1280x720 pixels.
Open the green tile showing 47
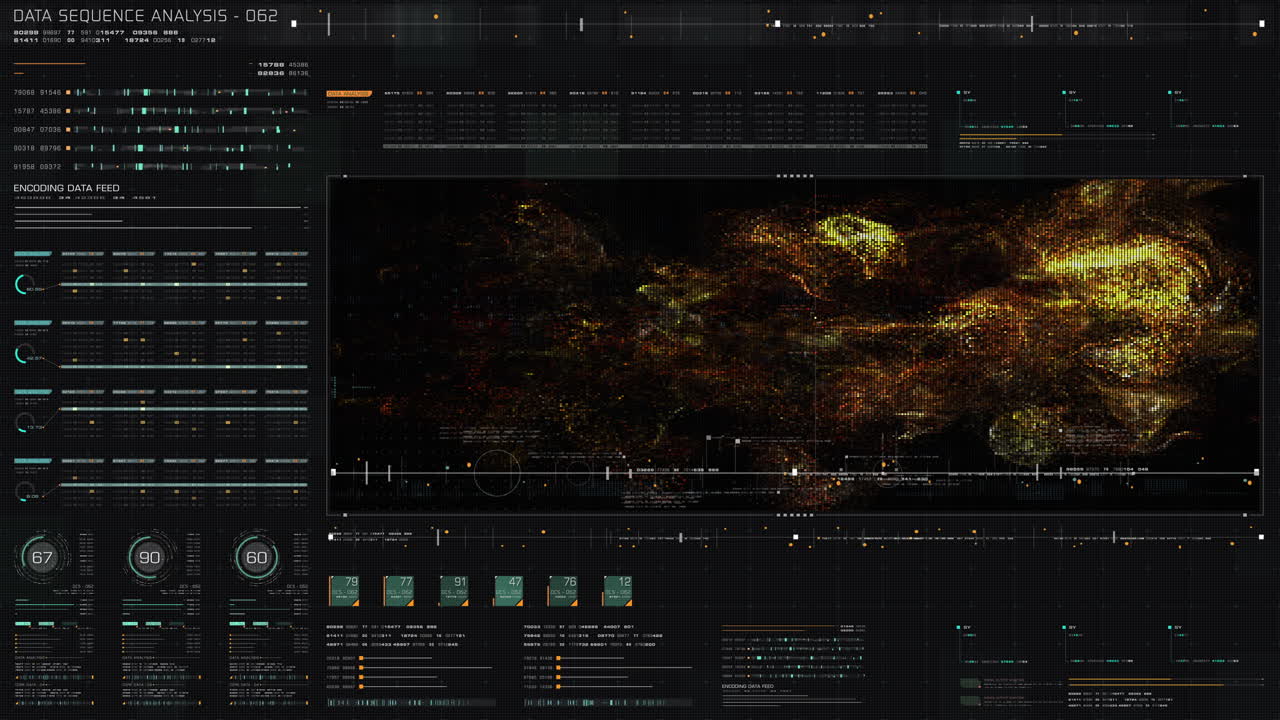pyautogui.click(x=509, y=590)
